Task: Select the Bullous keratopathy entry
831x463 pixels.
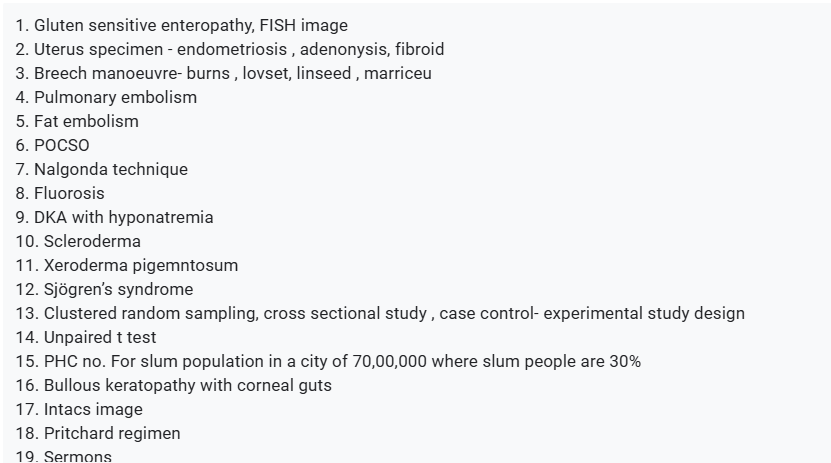Action: 173,385
